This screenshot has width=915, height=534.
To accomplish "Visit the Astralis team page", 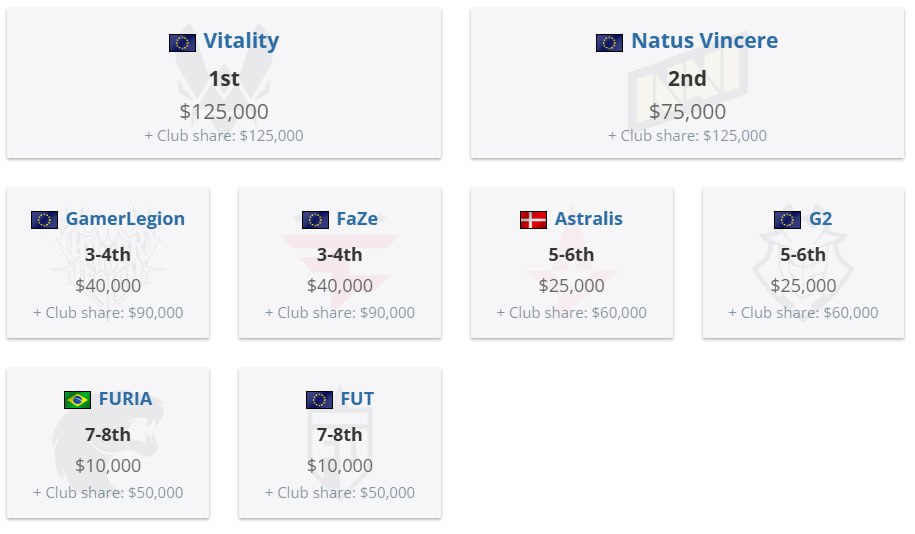I will (588, 219).
